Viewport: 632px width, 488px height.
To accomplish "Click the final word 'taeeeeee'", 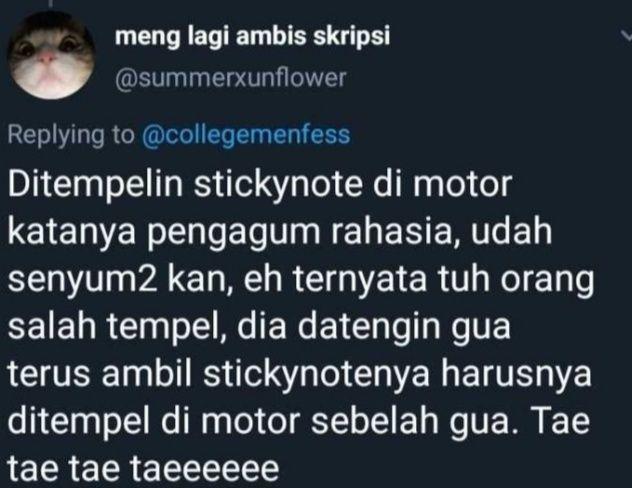I will [x=205, y=469].
